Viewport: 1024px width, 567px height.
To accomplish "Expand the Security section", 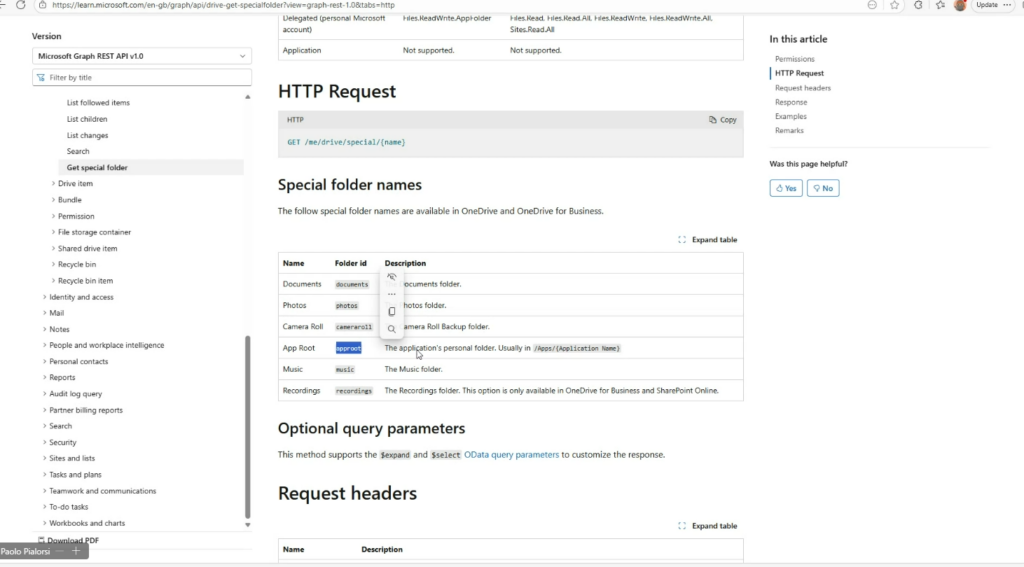I will tap(45, 442).
